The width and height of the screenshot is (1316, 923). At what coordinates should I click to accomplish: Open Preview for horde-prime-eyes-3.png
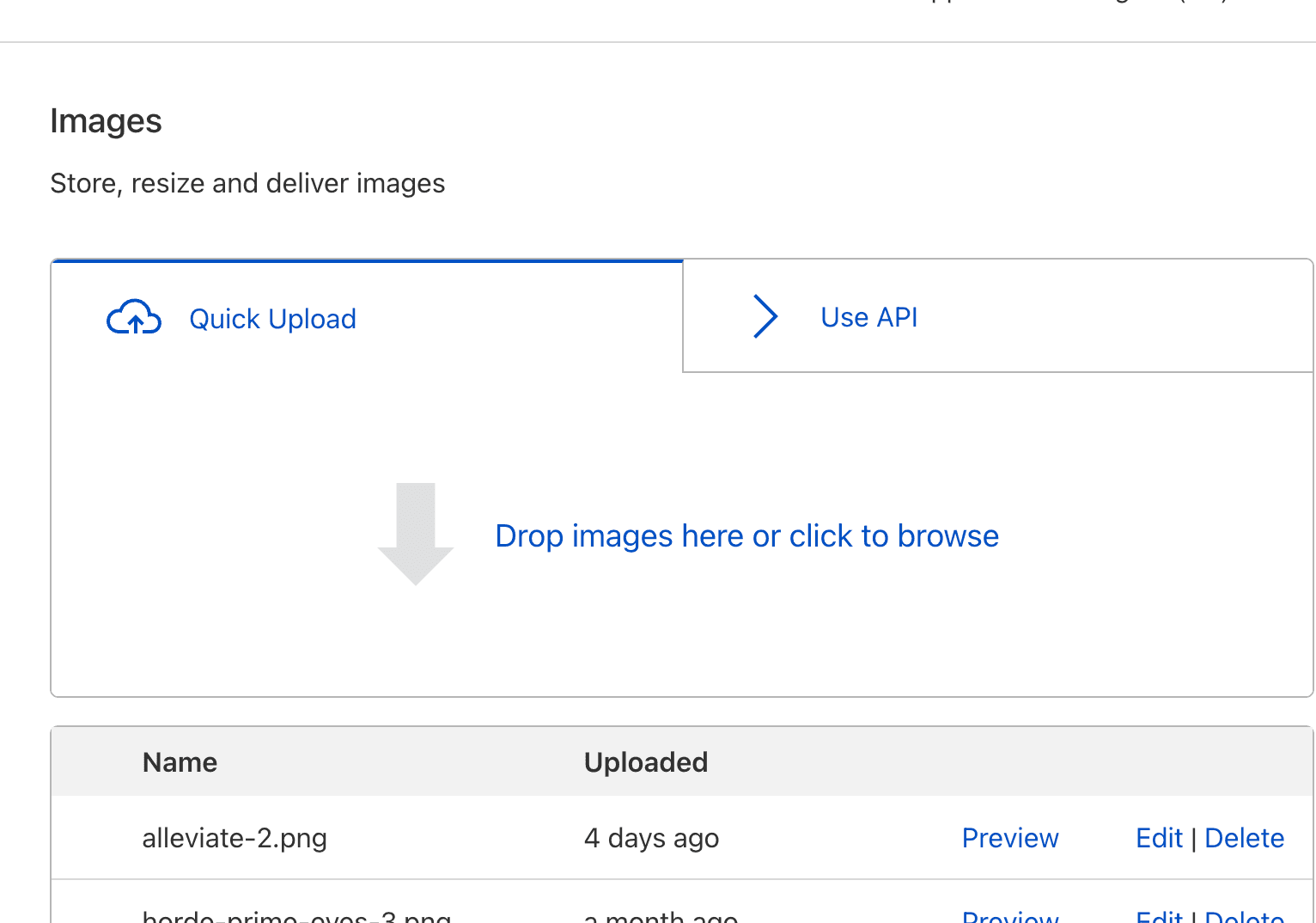coord(1009,916)
